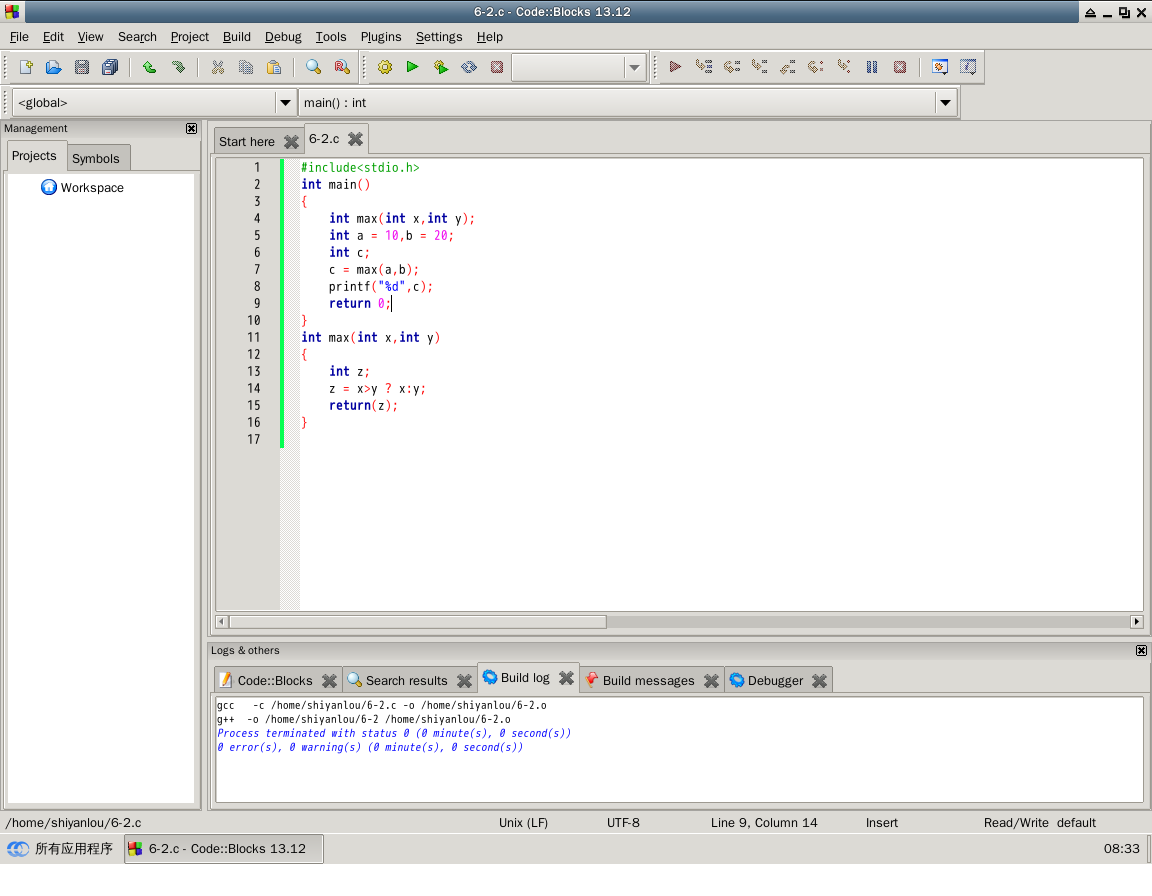Select the Workspace tree item
The height and width of the screenshot is (896, 1152).
pos(93,187)
